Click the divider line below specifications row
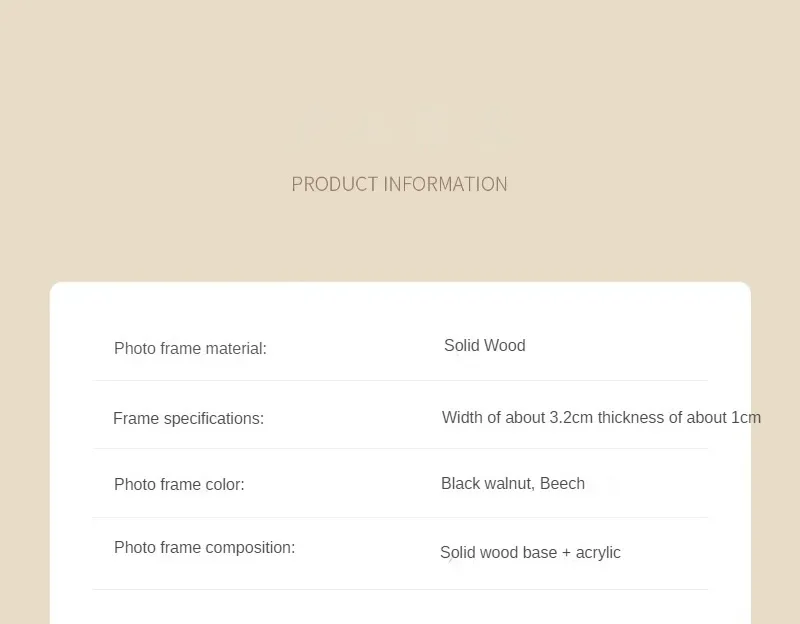Image resolution: width=800 pixels, height=624 pixels. coord(400,448)
